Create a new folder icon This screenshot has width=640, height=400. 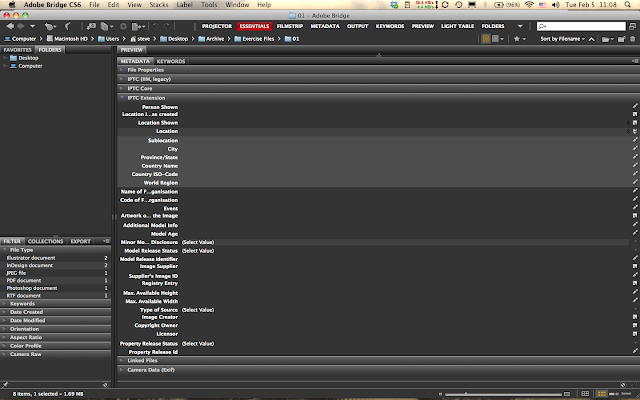click(622, 39)
